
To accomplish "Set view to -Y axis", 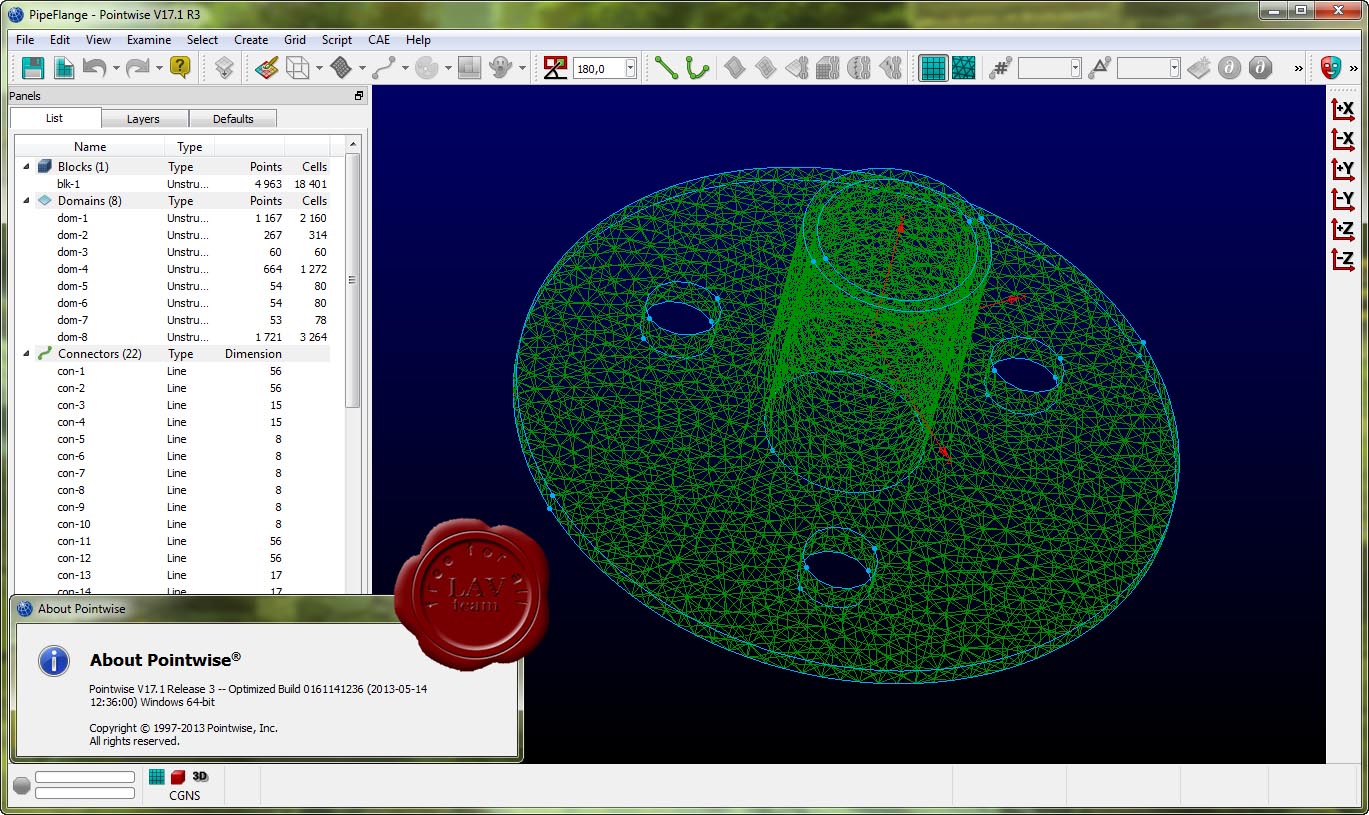I will (1343, 199).
